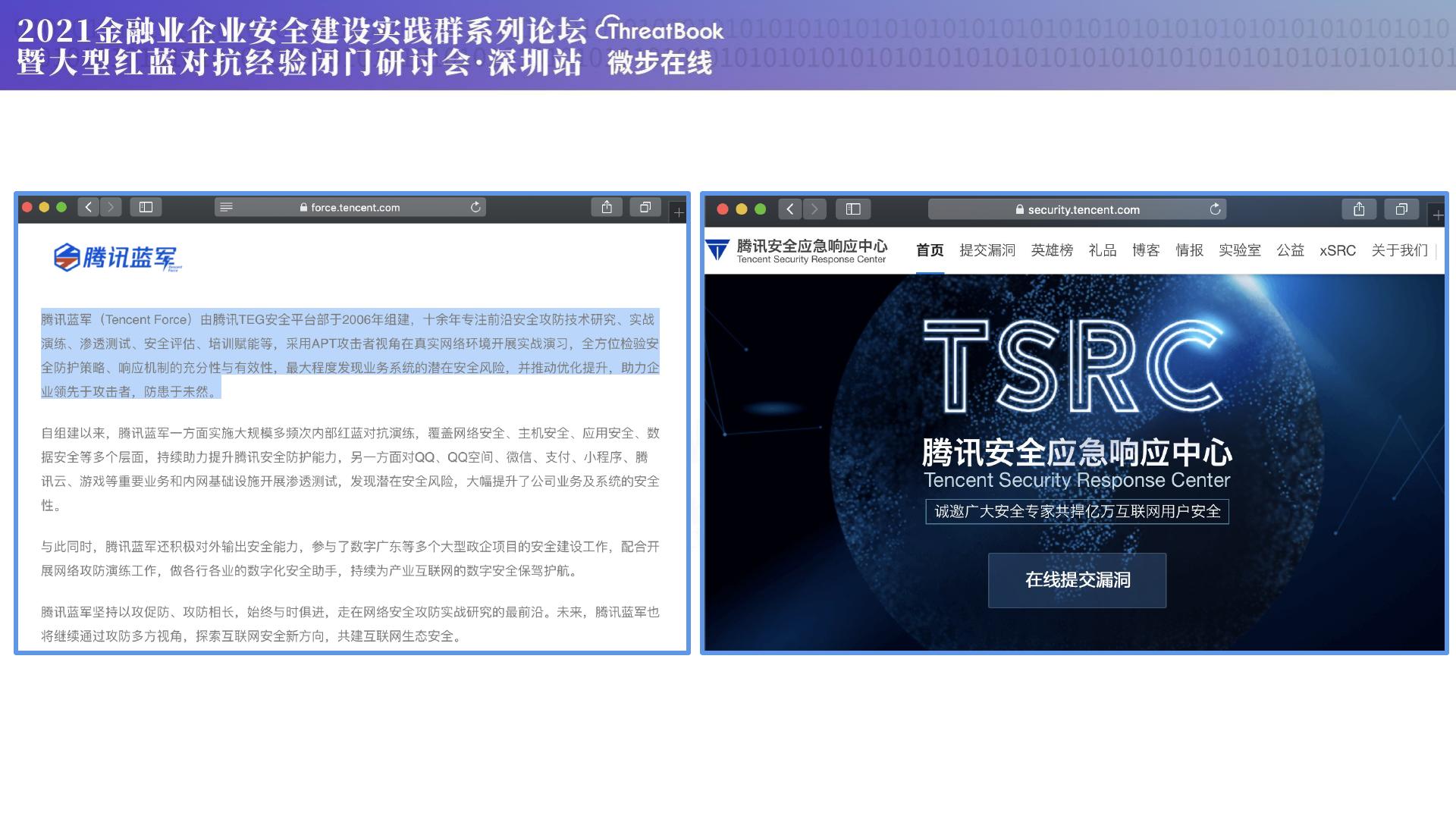This screenshot has width=1456, height=819.
Task: Open new tab in right Safari window
Action: point(1437,215)
